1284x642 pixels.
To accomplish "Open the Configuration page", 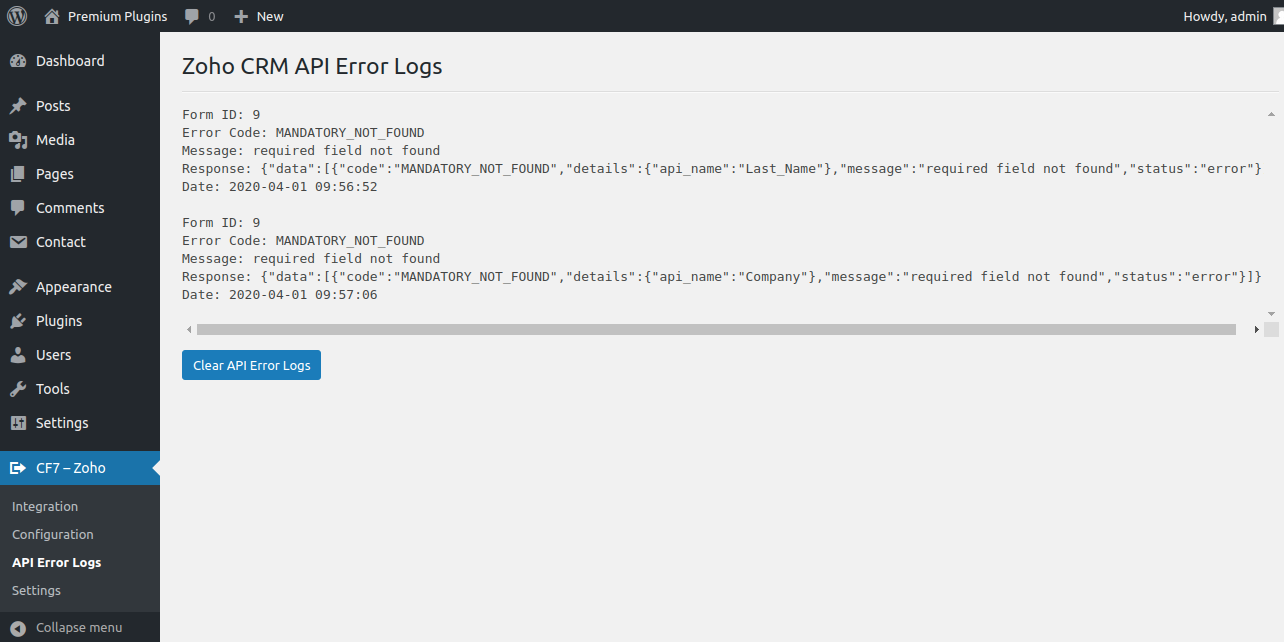I will pos(52,534).
